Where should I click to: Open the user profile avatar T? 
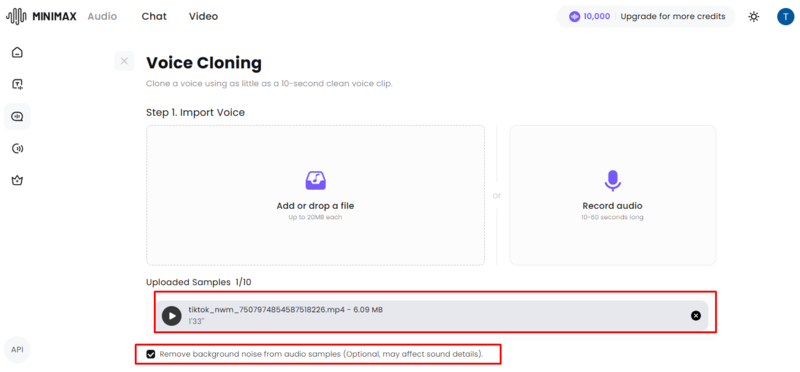point(786,16)
